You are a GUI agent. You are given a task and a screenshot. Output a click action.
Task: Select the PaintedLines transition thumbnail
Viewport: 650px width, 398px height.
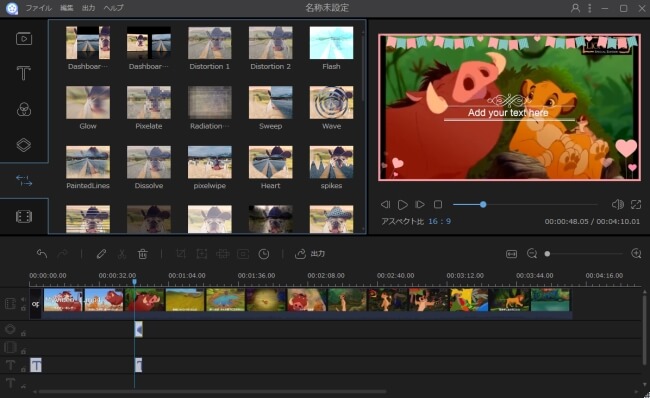[x=88, y=163]
